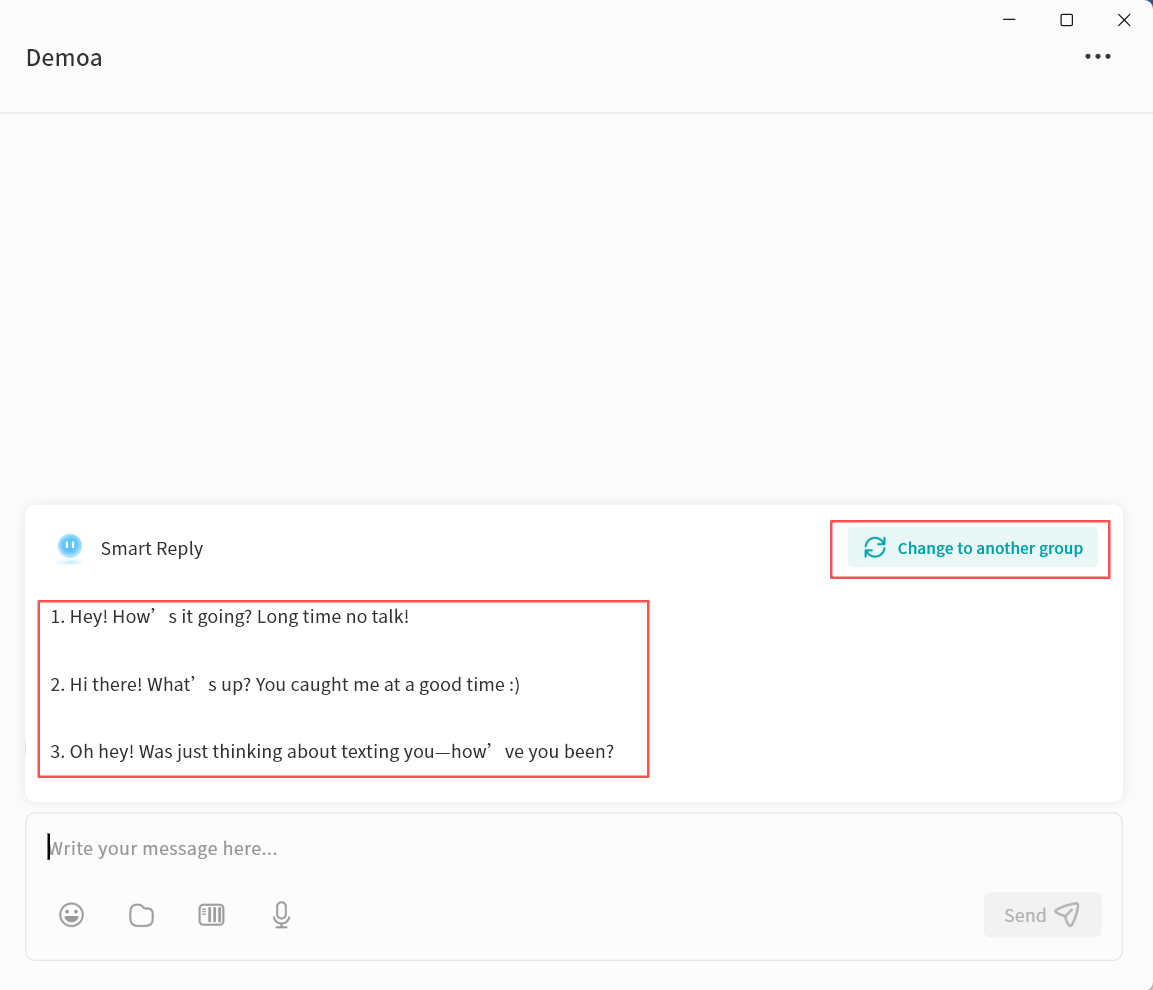1153x990 pixels.
Task: Start voice input with the microphone icon
Action: click(281, 915)
